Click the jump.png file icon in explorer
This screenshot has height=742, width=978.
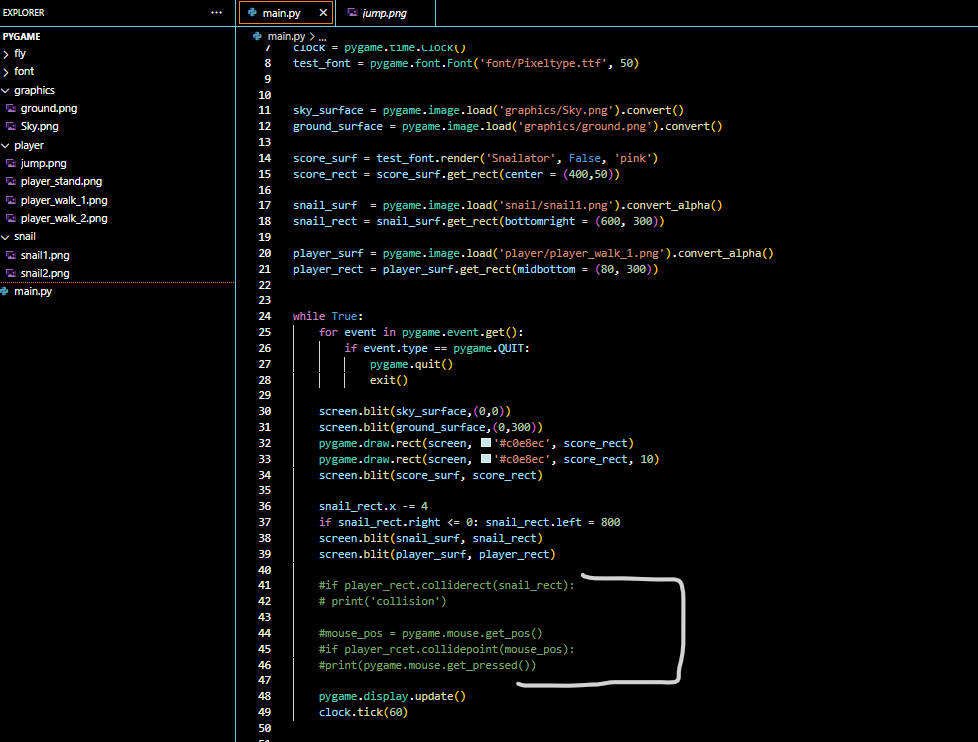pos(11,163)
